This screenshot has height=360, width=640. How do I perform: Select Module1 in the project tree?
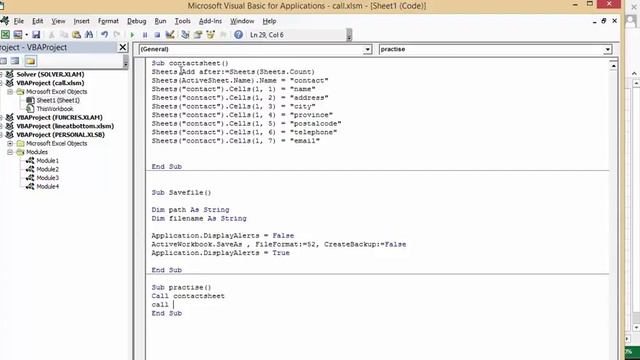[x=47, y=161]
